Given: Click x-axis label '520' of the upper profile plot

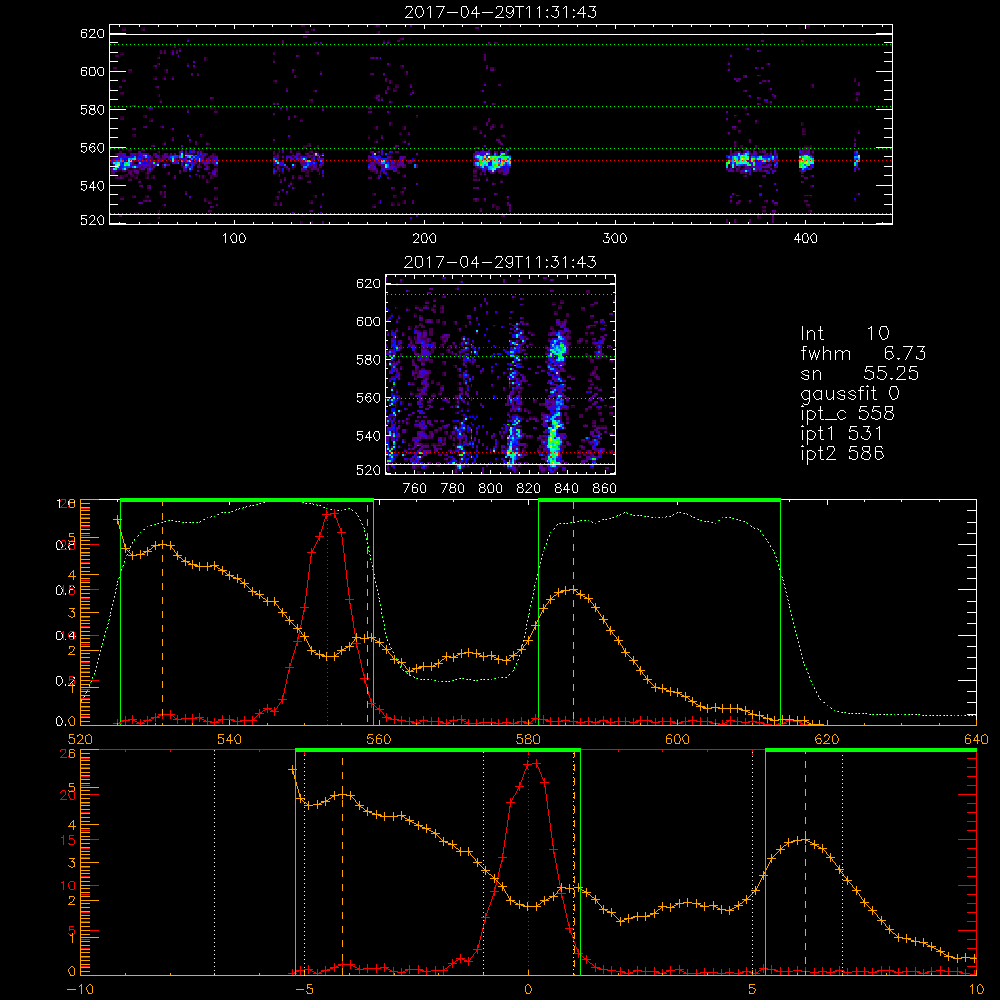Looking at the screenshot, I should pyautogui.click(x=80, y=739).
